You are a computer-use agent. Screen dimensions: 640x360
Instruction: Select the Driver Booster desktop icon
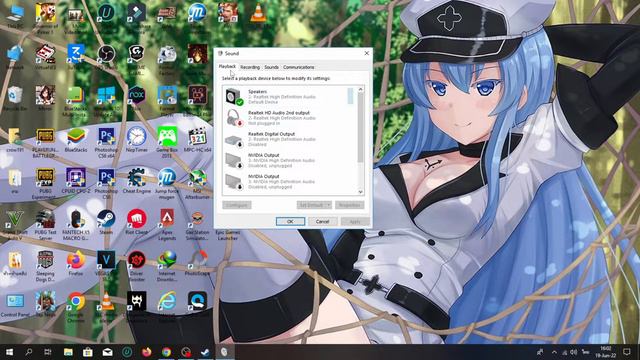click(x=137, y=266)
